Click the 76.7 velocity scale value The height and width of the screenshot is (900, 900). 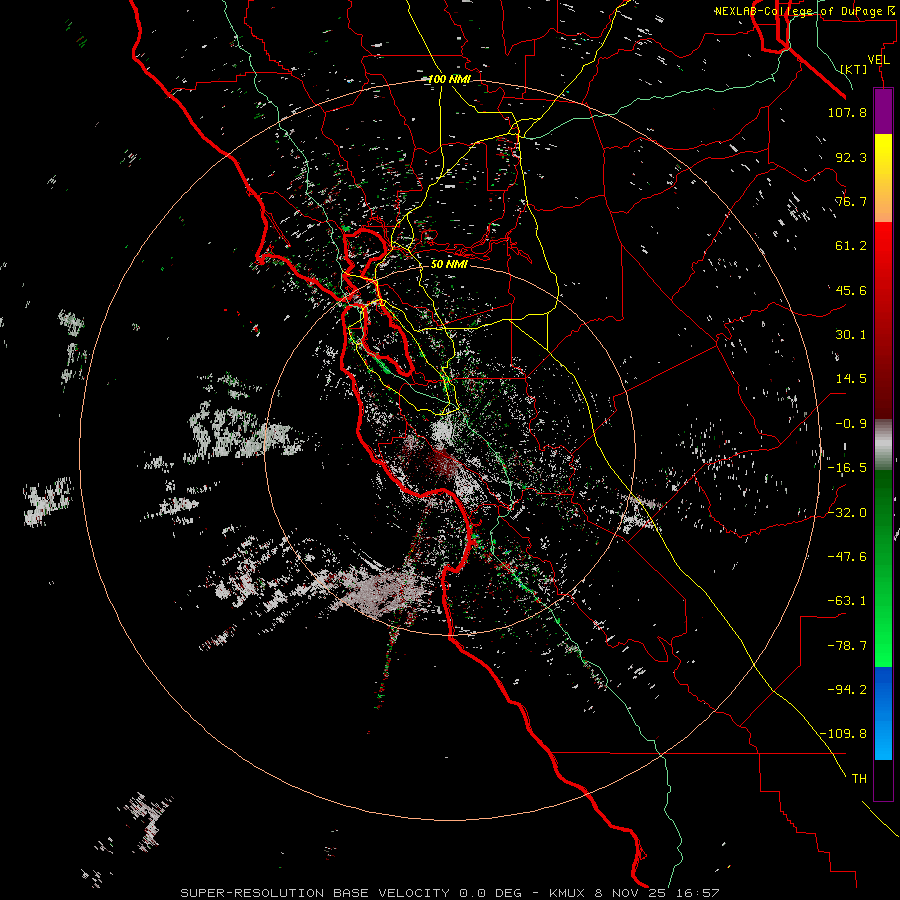click(851, 201)
